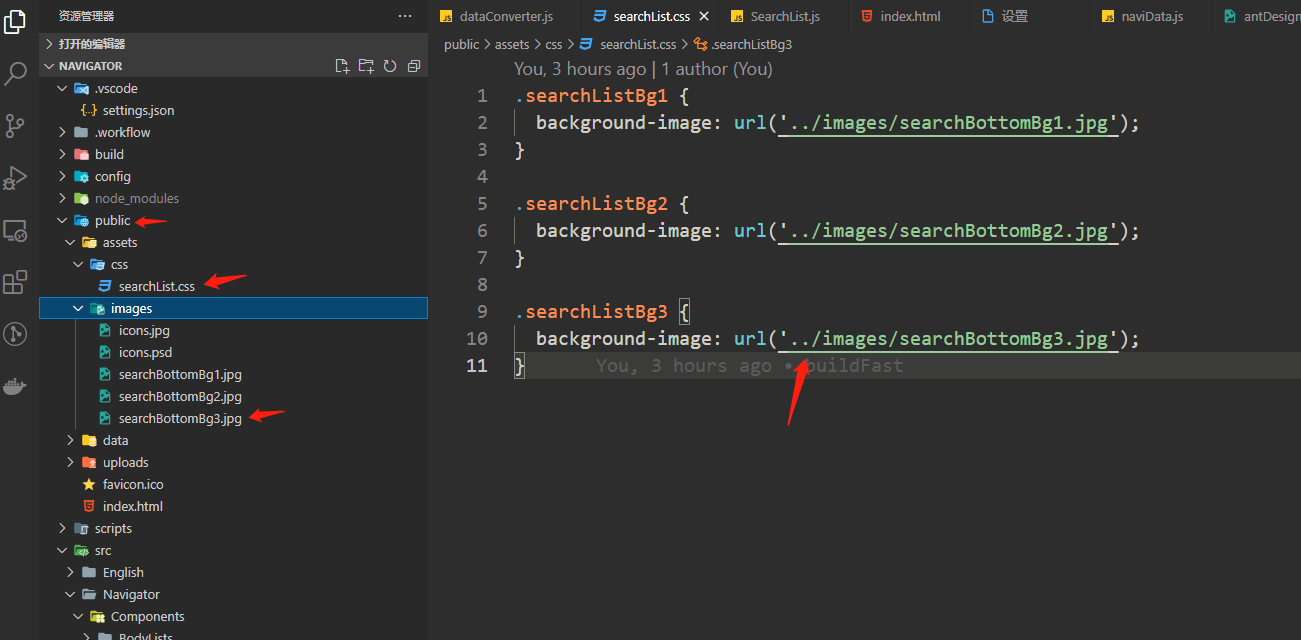Click New File icon in NAVIGATOR header
Image resolution: width=1301 pixels, height=640 pixels.
[x=342, y=66]
